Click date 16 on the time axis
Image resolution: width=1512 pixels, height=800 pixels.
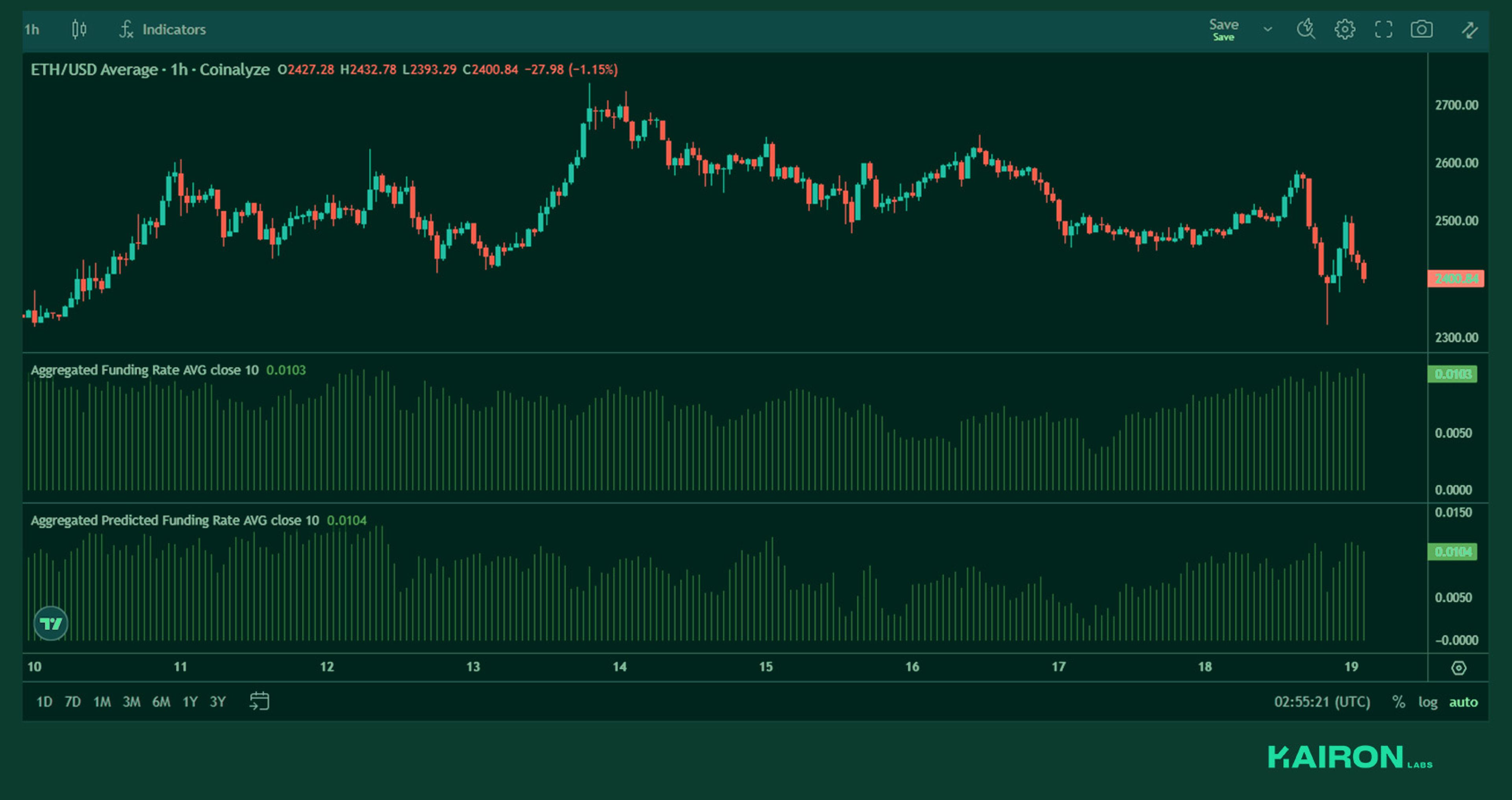[912, 667]
